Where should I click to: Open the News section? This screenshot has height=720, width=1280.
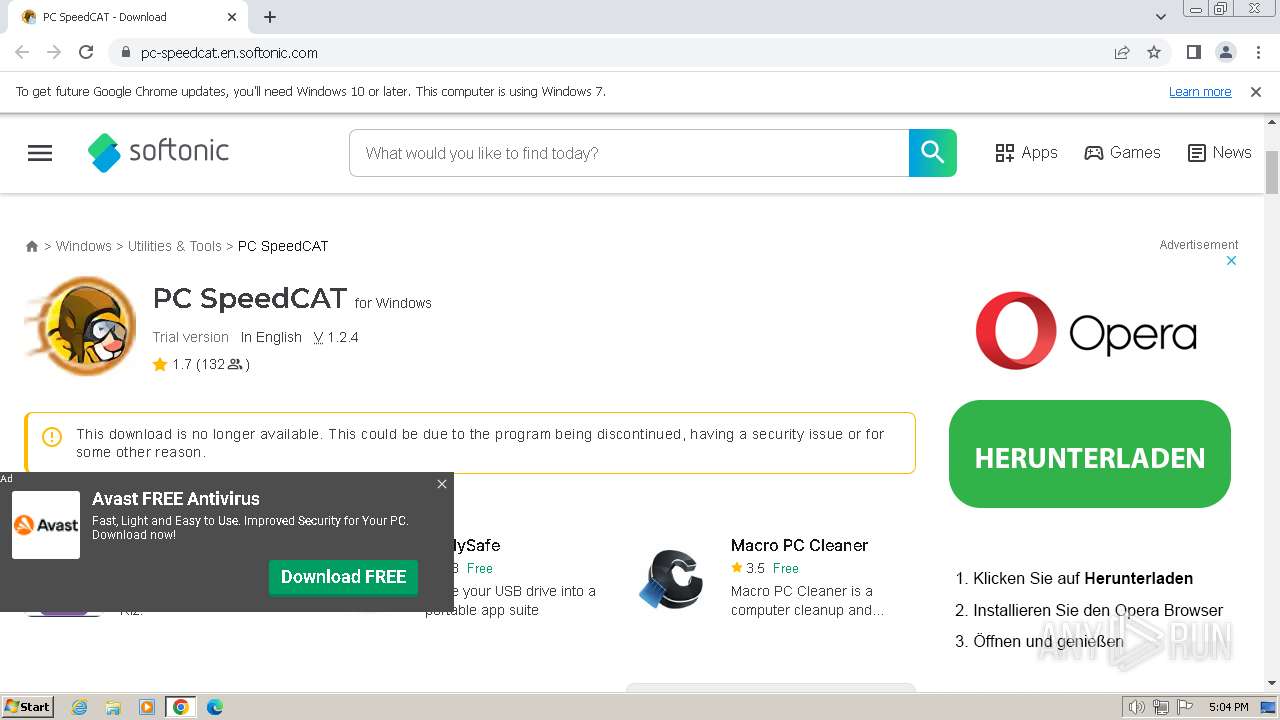pyautogui.click(x=1219, y=152)
